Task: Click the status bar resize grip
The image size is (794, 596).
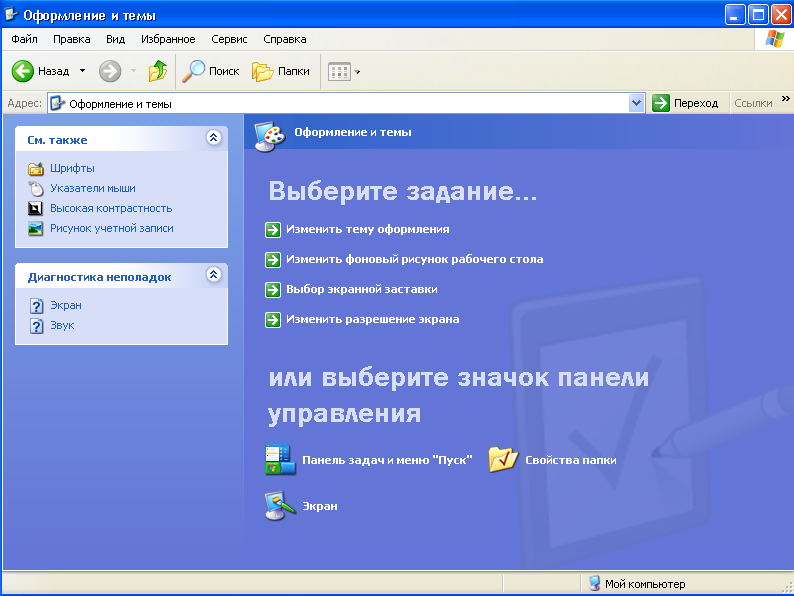Action: [787, 587]
